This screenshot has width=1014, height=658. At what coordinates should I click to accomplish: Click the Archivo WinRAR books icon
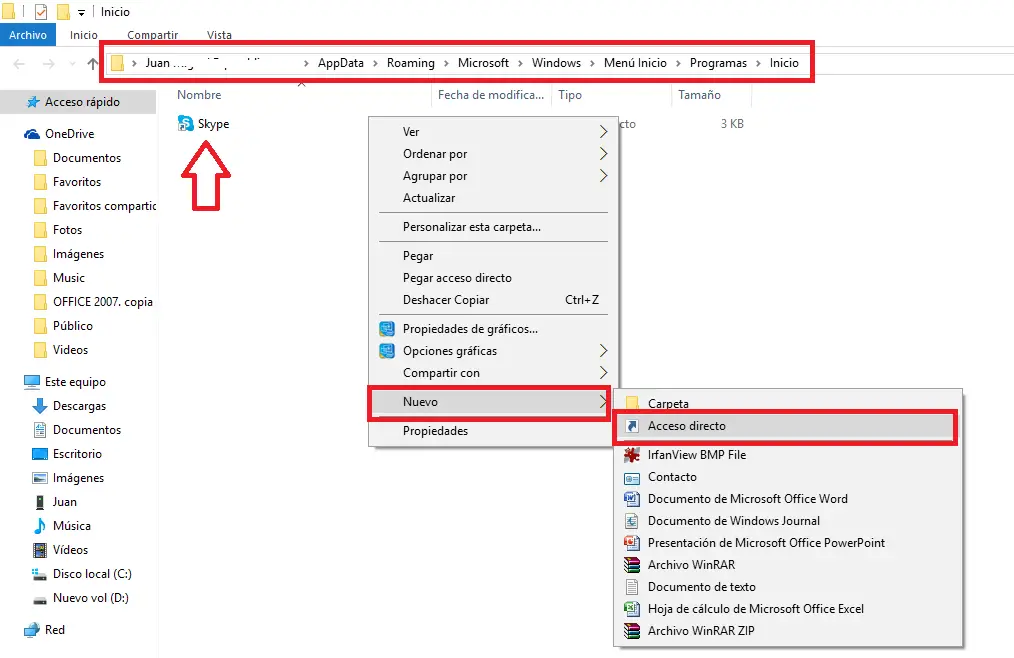[x=632, y=565]
